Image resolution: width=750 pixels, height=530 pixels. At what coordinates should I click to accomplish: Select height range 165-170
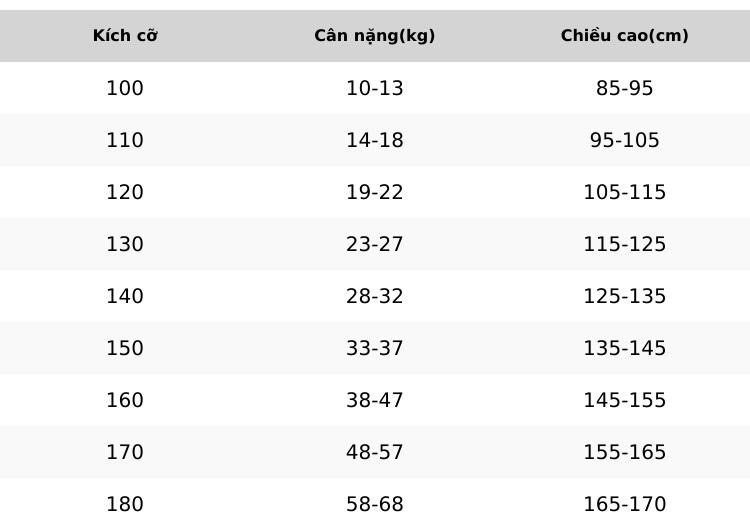tap(625, 504)
